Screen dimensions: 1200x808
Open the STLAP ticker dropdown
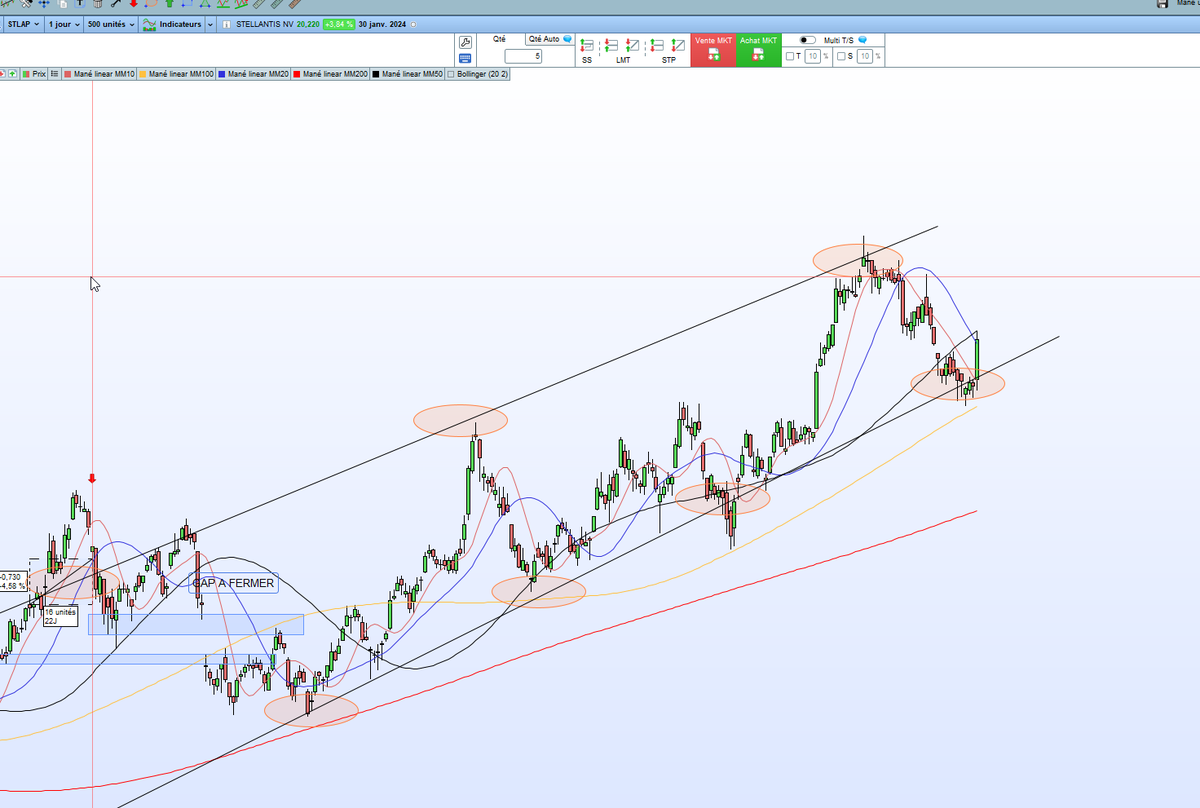[x=24, y=24]
